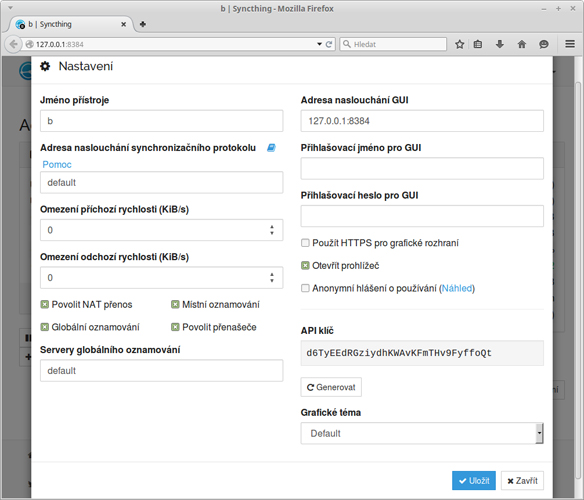This screenshot has height=500, width=584.
Task: Select the b | Syncthing tab
Action: tap(70, 24)
